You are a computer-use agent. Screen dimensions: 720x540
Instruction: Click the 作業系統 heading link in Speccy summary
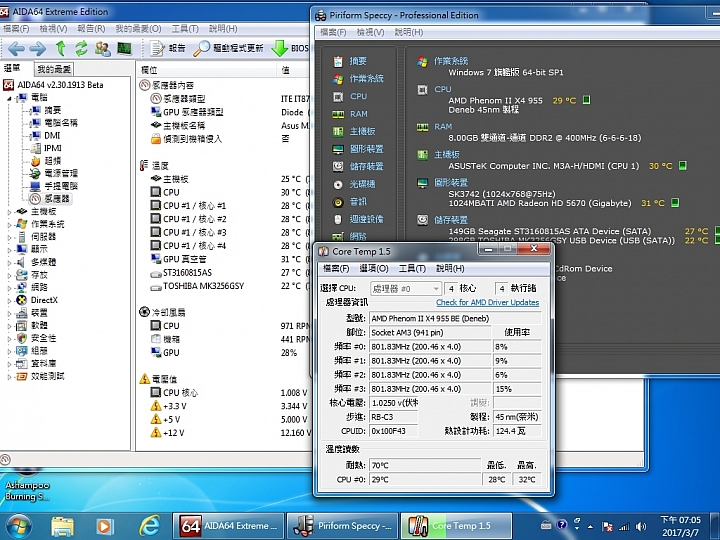point(451,61)
